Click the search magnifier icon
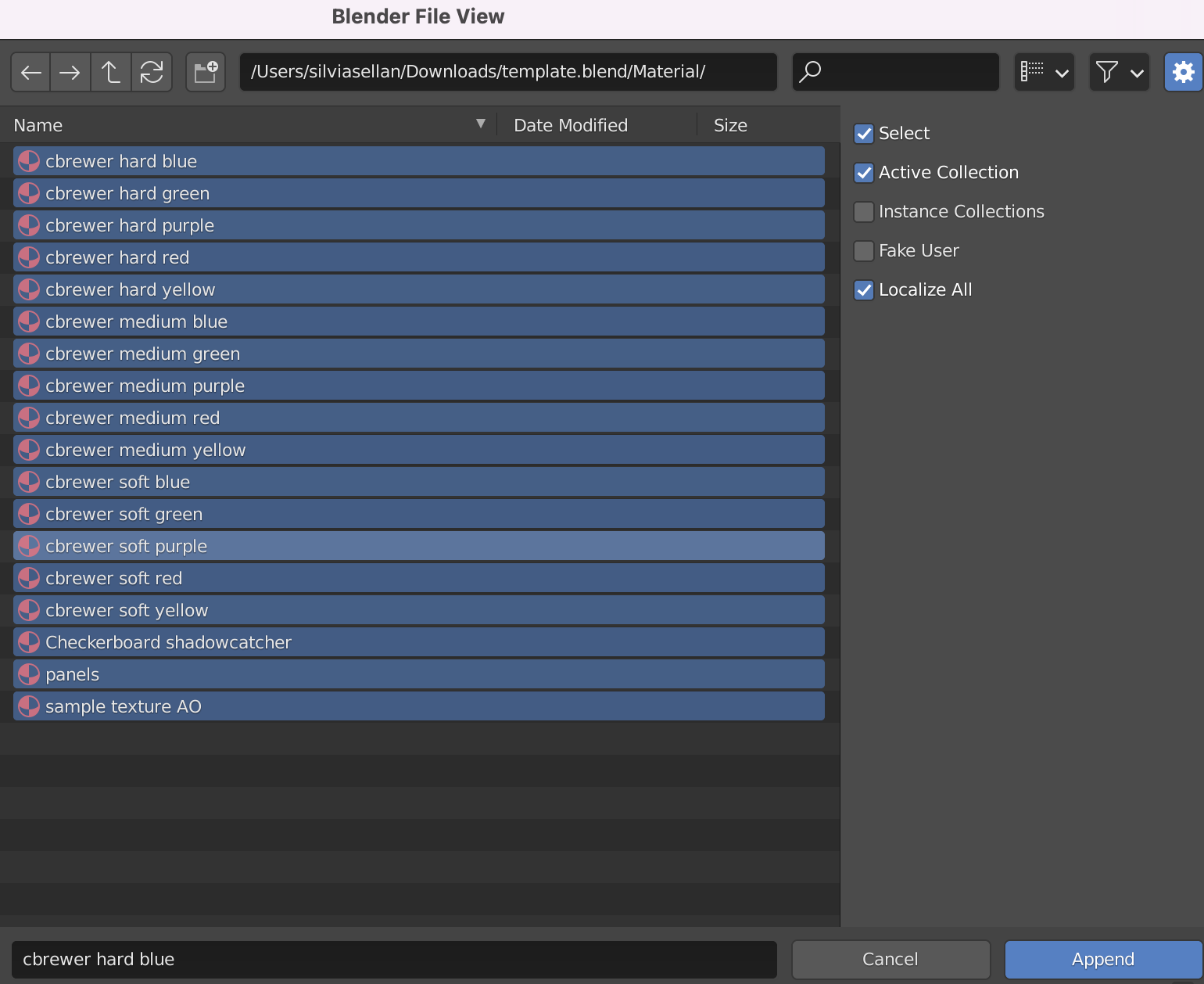 [811, 72]
